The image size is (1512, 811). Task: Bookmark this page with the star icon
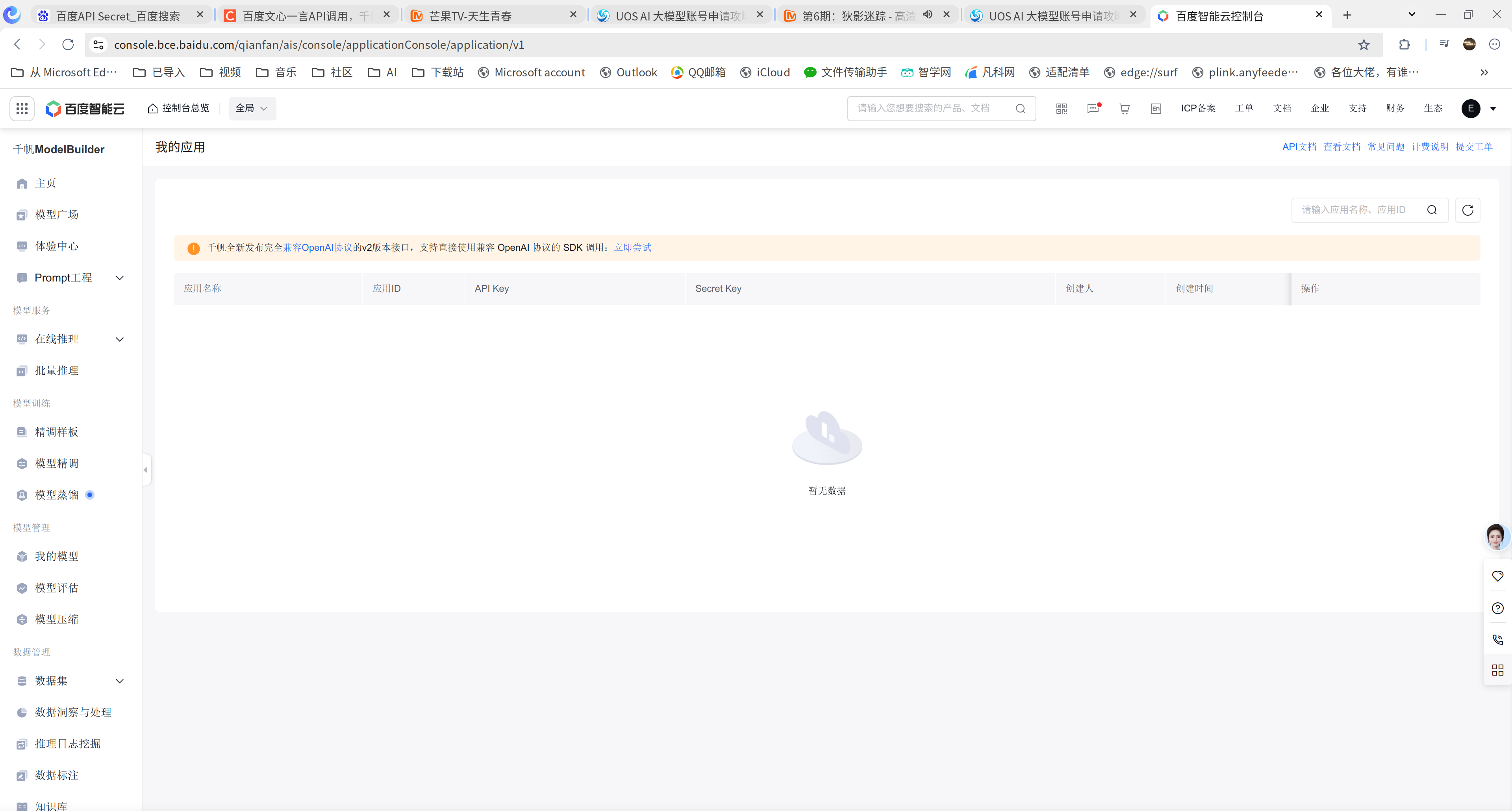pos(1364,44)
